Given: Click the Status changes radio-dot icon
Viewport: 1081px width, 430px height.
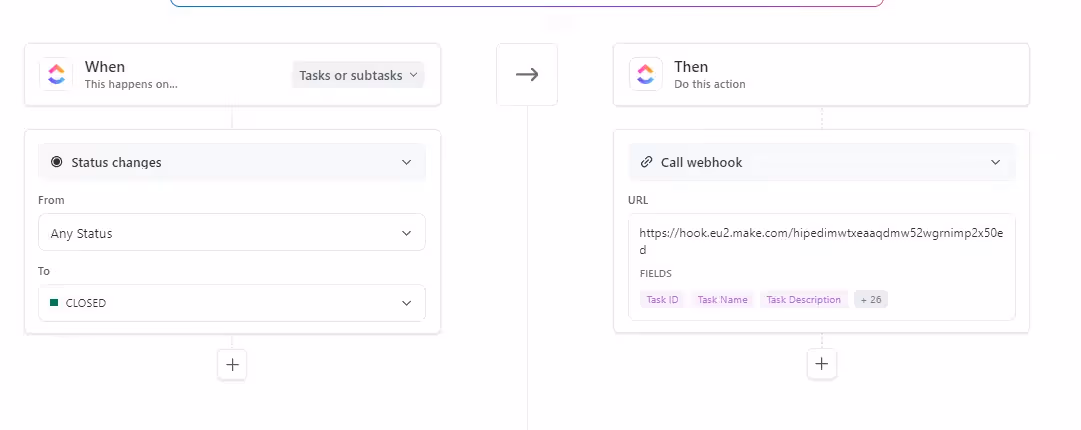Looking at the screenshot, I should click(x=56, y=162).
